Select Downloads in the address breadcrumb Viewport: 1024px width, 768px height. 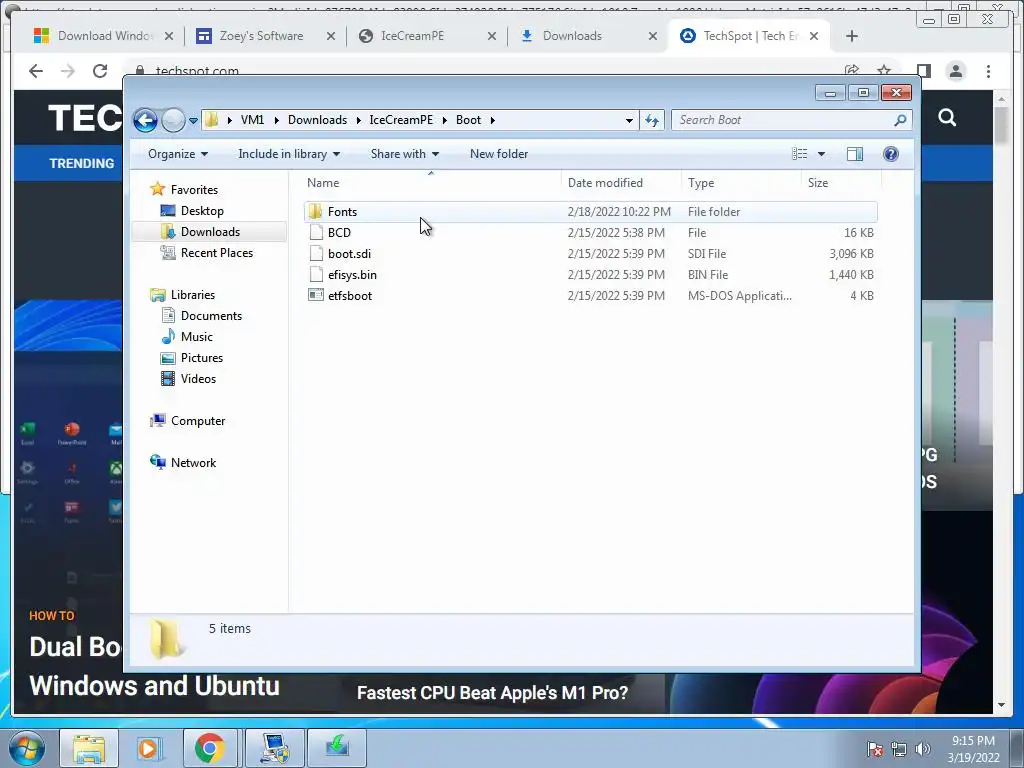(x=317, y=120)
